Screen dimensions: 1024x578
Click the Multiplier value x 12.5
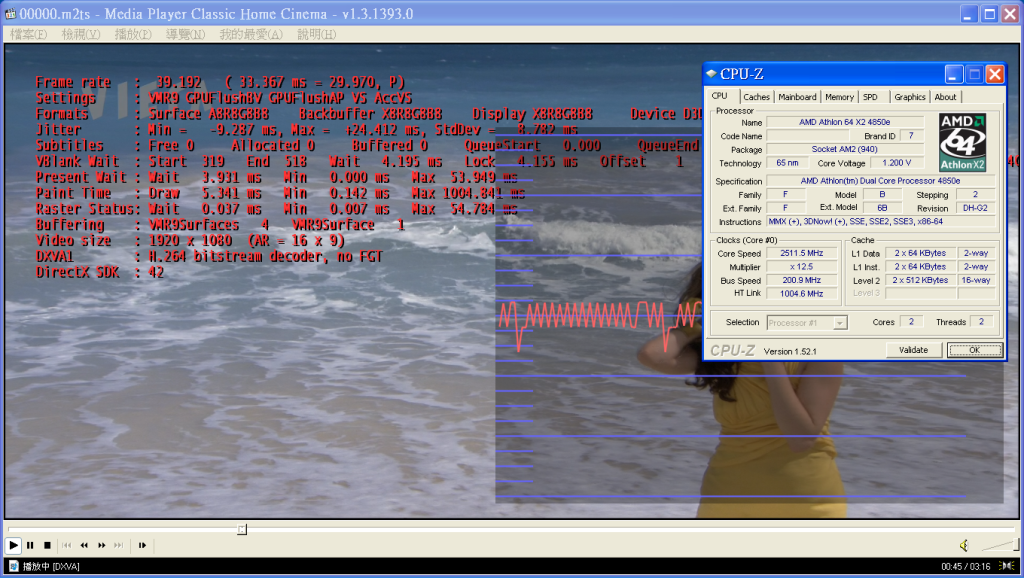801,266
